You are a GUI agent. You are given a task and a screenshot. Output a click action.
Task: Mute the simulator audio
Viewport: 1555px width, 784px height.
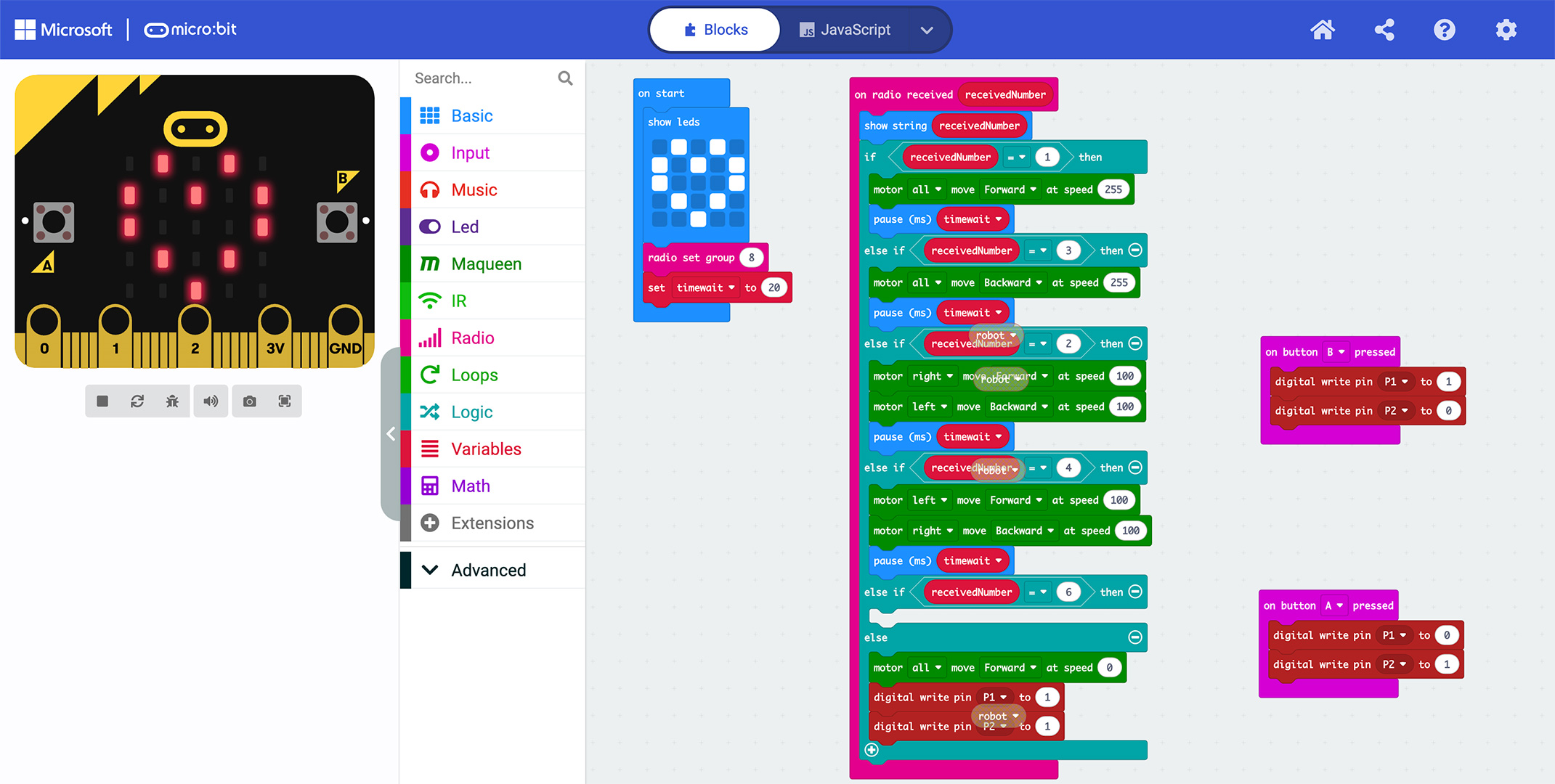tap(211, 401)
